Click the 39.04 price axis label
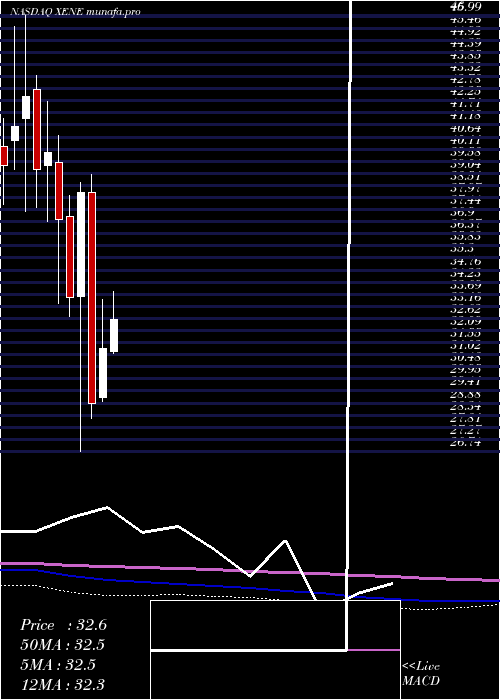The image size is (500, 700). point(466,165)
